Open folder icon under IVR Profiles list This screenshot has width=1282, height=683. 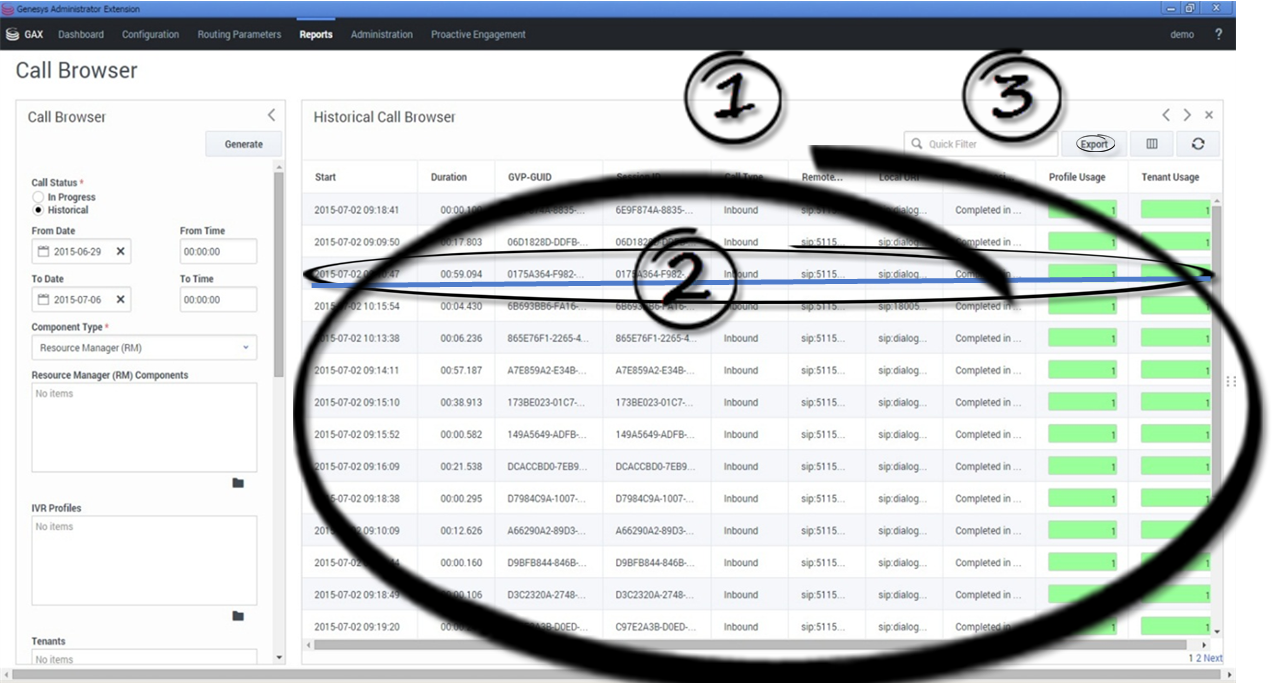tap(238, 616)
